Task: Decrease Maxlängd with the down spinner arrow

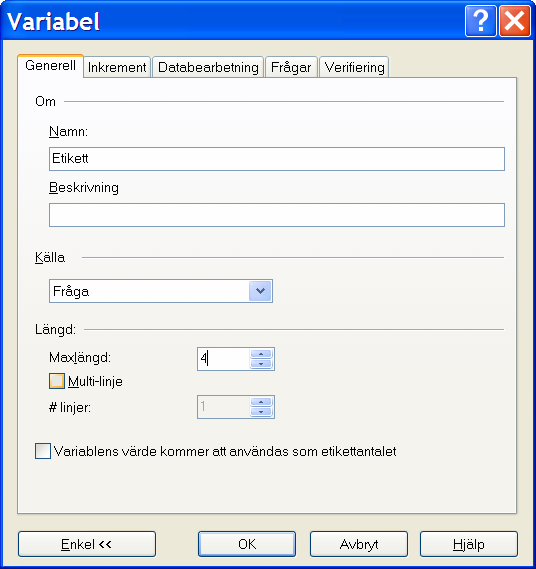Action: click(x=261, y=364)
